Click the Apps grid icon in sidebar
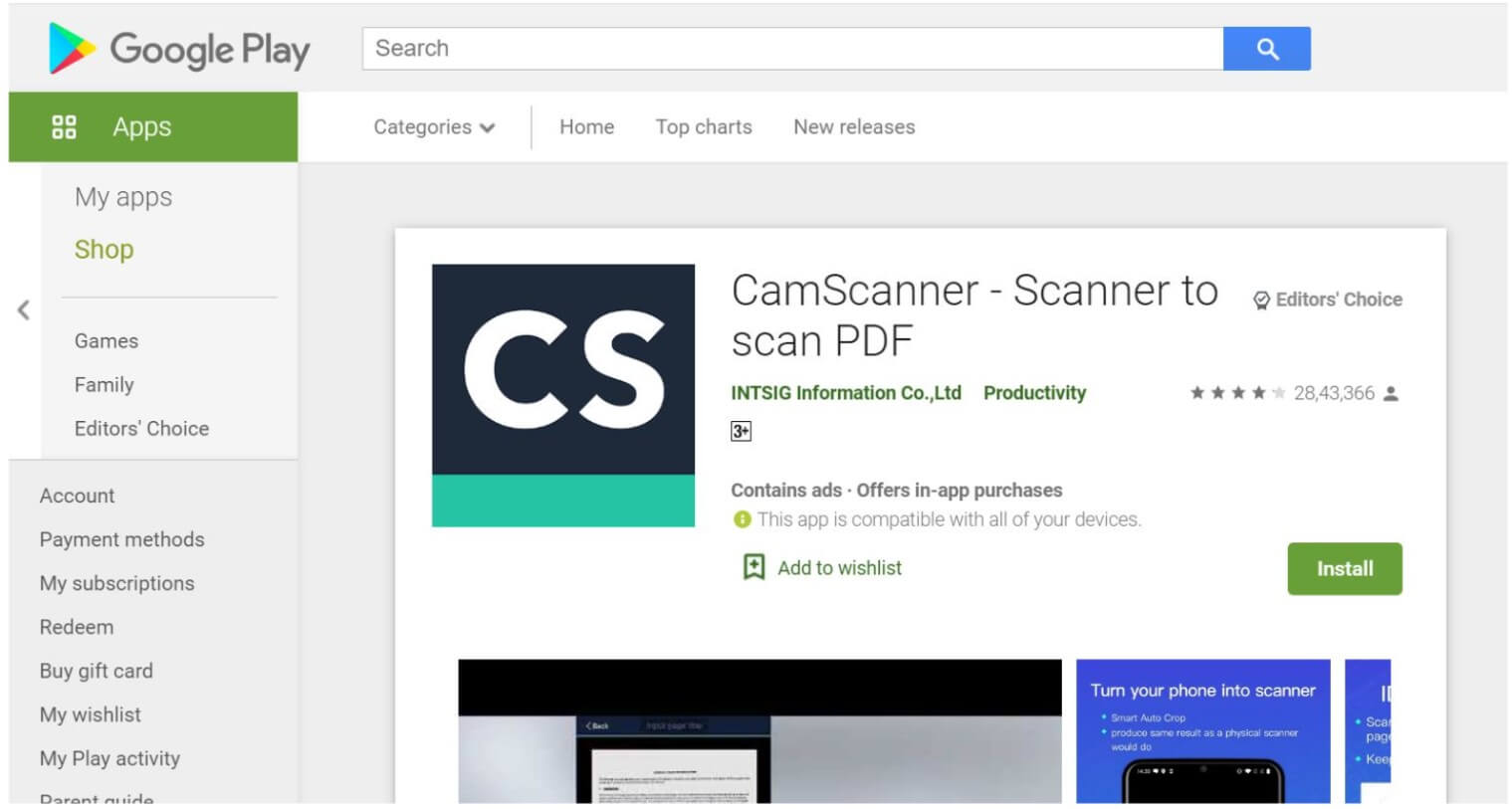The height and width of the screenshot is (809, 1512). click(65, 126)
